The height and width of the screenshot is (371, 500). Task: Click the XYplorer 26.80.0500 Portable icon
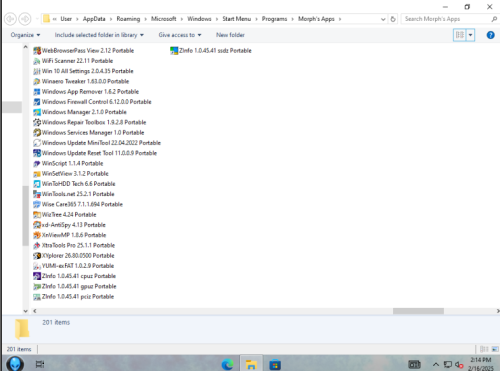click(x=37, y=256)
